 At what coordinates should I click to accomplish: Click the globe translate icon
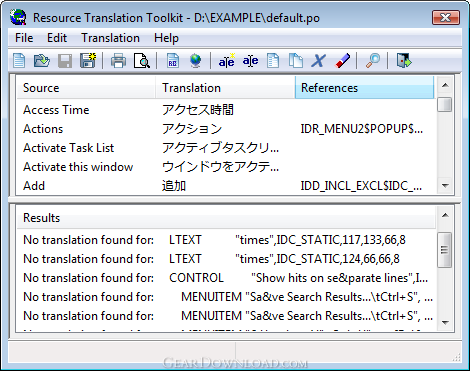point(195,61)
